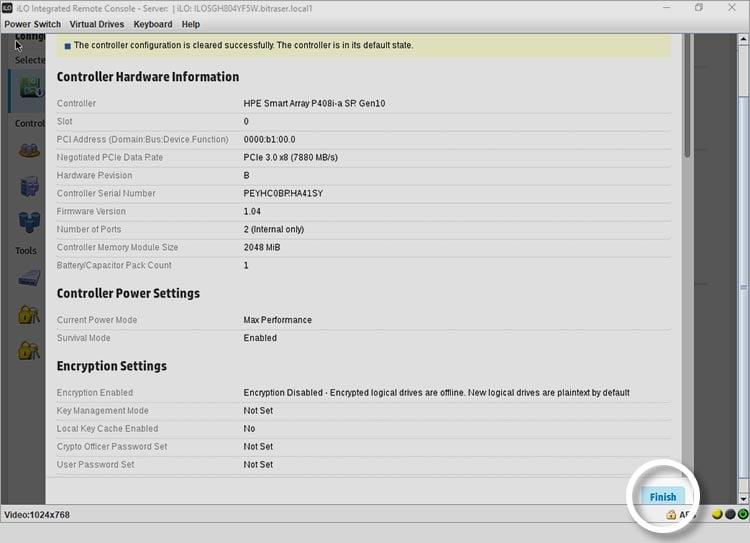Image resolution: width=750 pixels, height=543 pixels.
Task: Click the 'Encryption Settings' heading
Action: click(112, 366)
